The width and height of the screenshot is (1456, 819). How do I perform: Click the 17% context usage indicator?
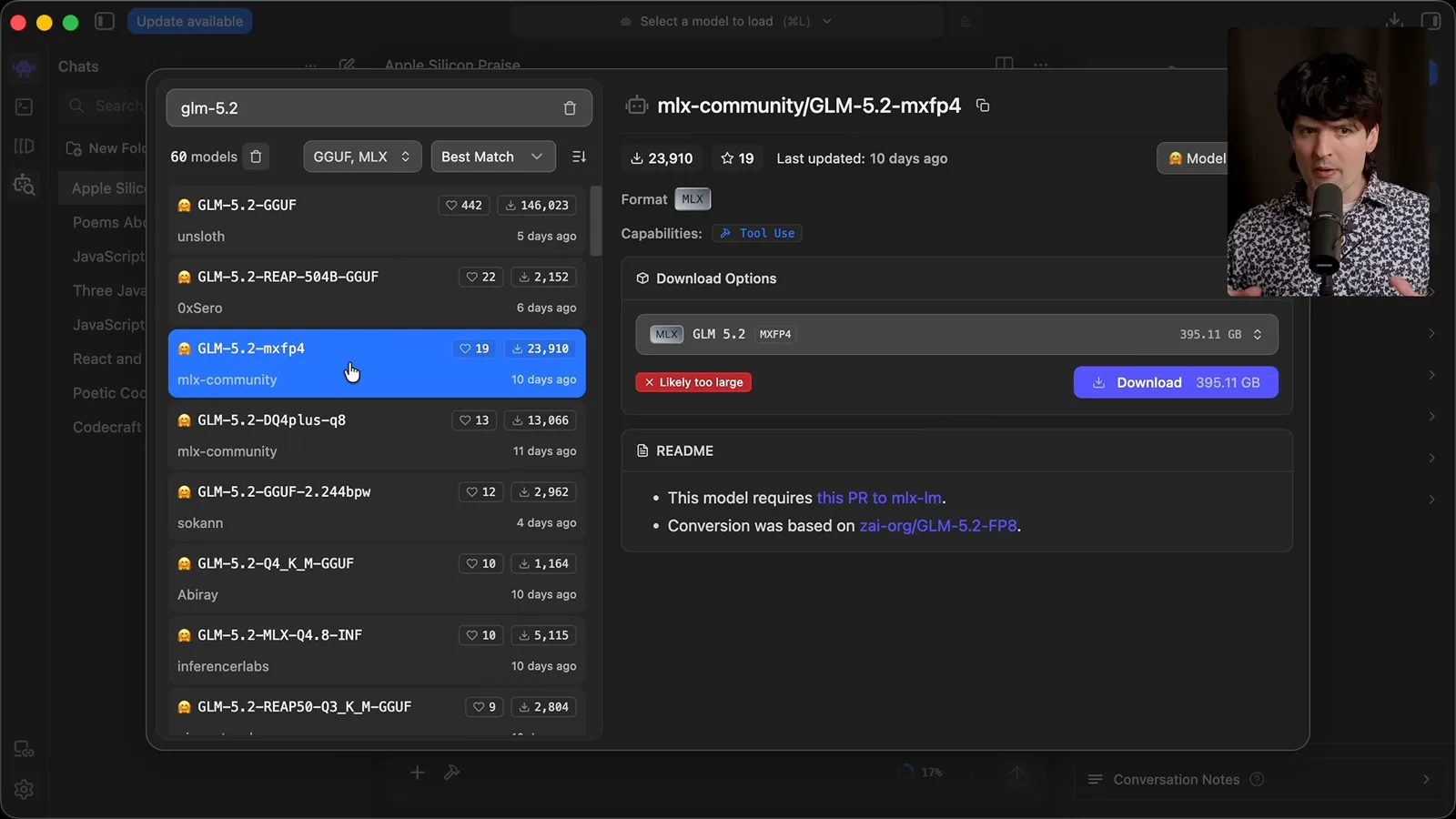[x=920, y=773]
